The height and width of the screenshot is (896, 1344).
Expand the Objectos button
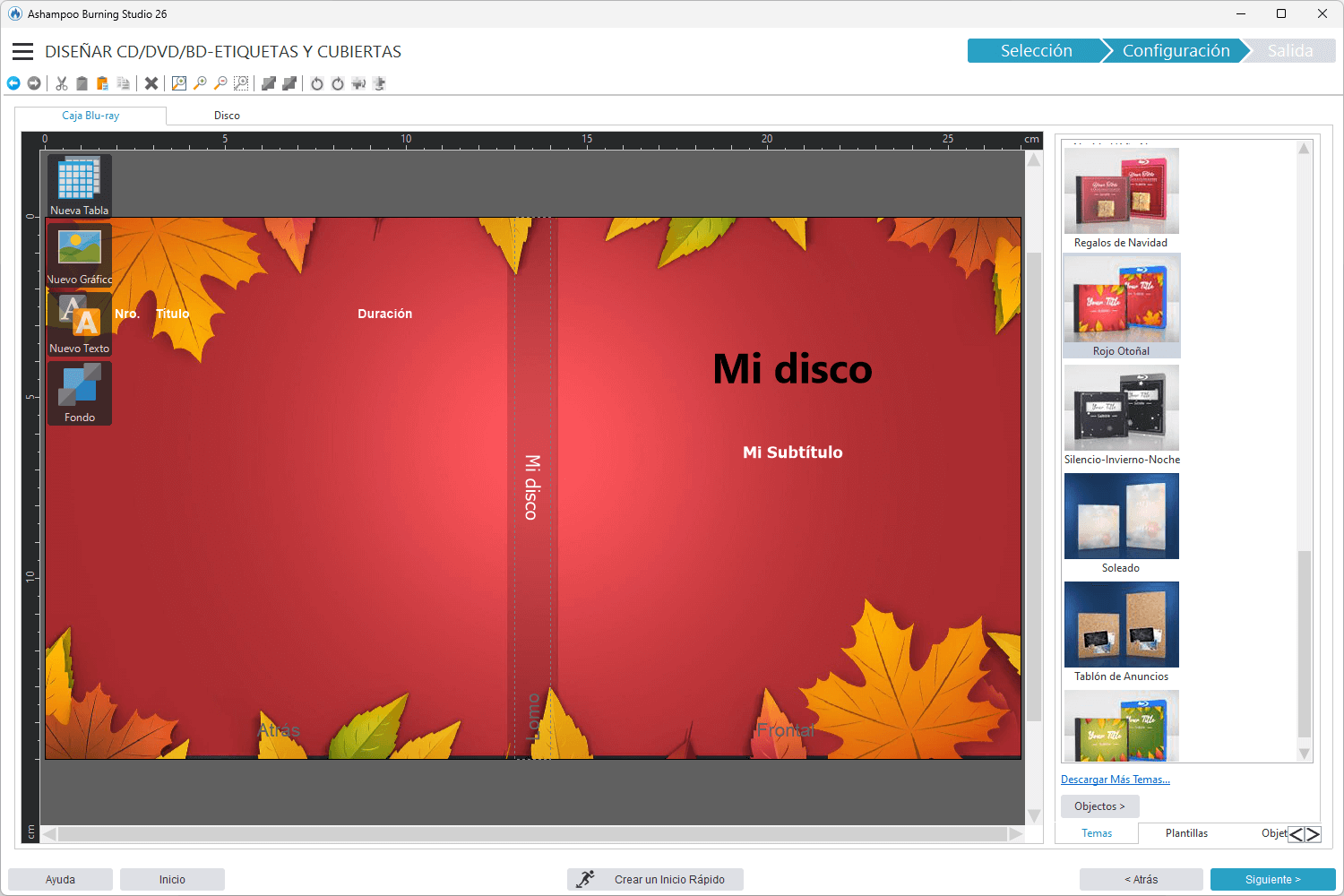tap(1099, 806)
